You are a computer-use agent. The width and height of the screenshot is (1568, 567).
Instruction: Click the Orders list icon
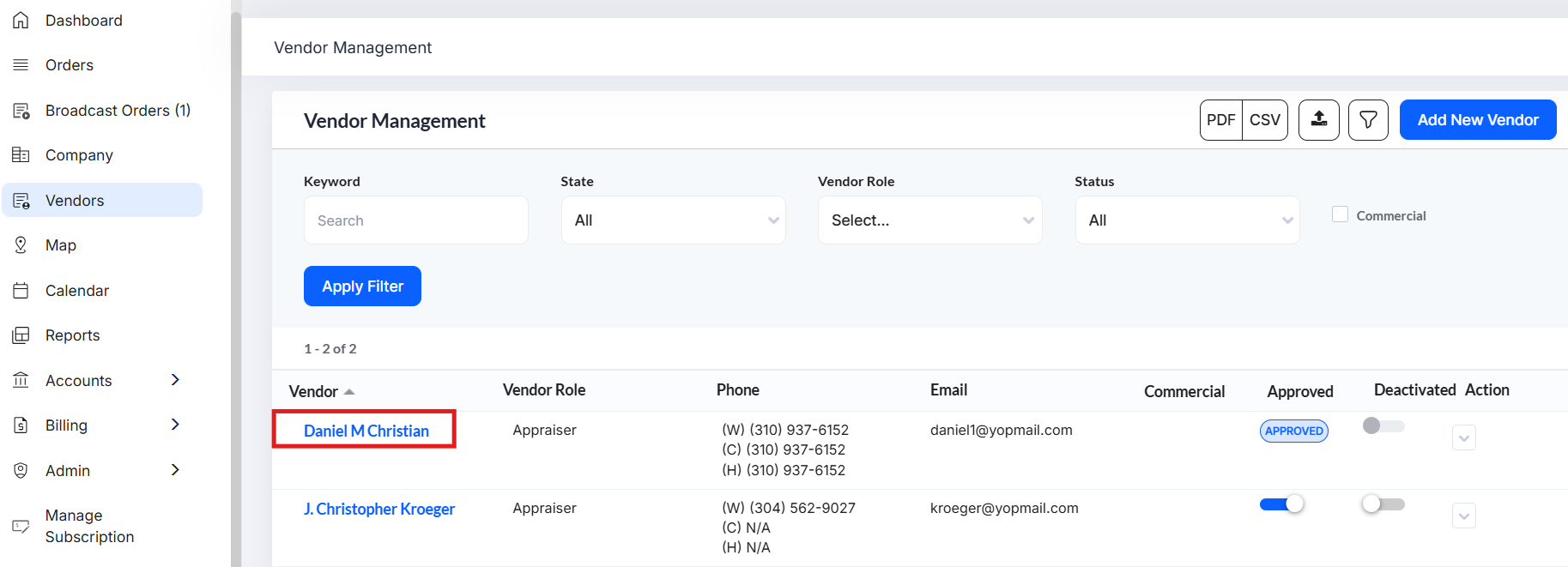[21, 65]
